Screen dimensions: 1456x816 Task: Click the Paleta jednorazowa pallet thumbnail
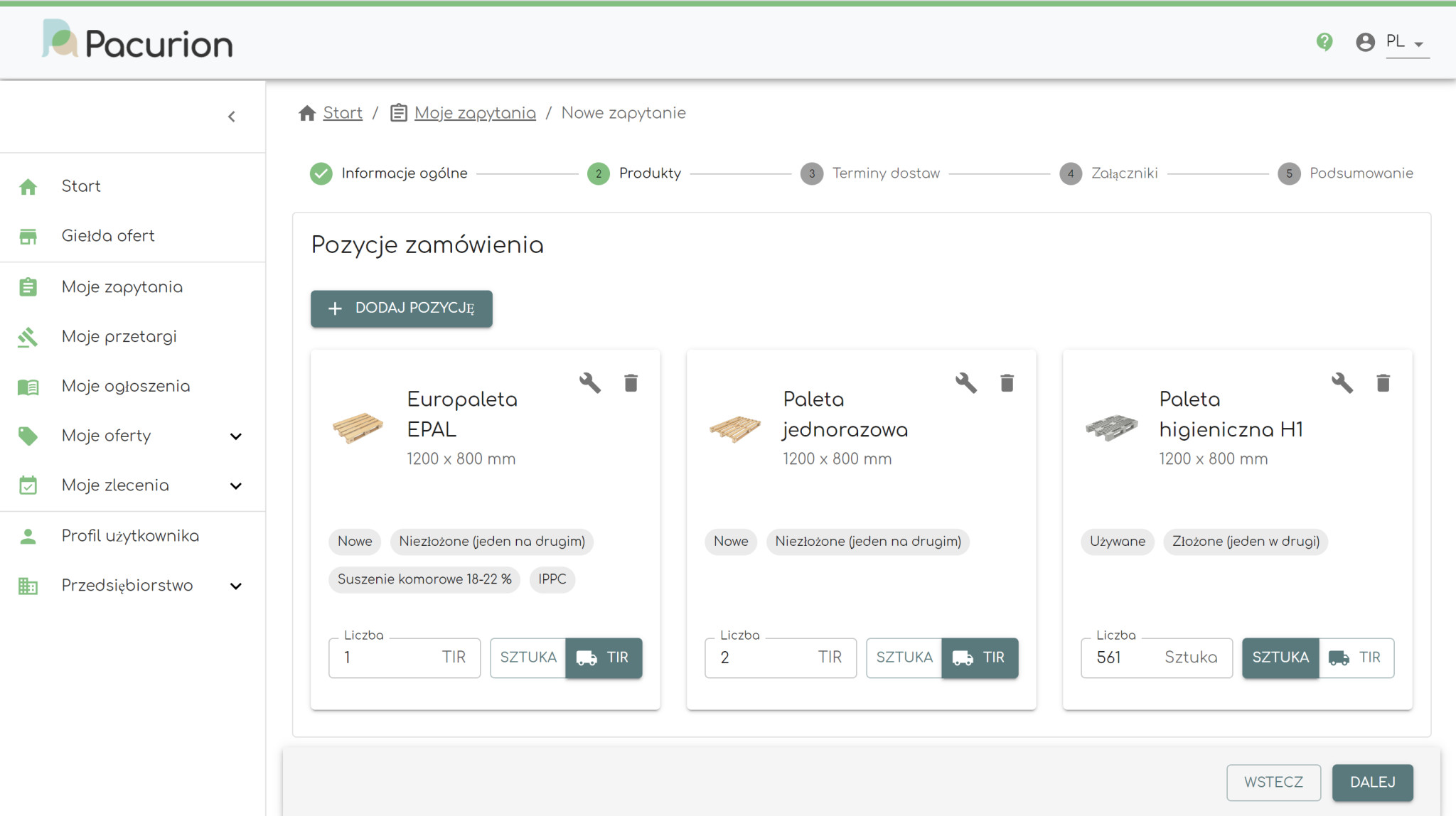(734, 429)
